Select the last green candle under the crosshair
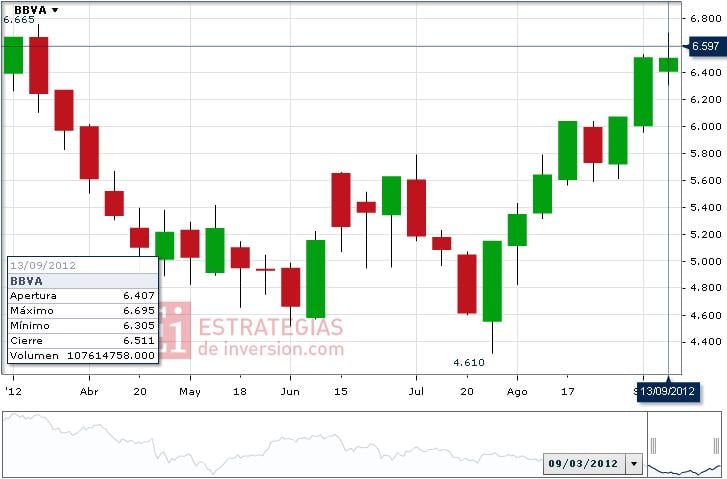This screenshot has height=479, width=727. [x=669, y=65]
